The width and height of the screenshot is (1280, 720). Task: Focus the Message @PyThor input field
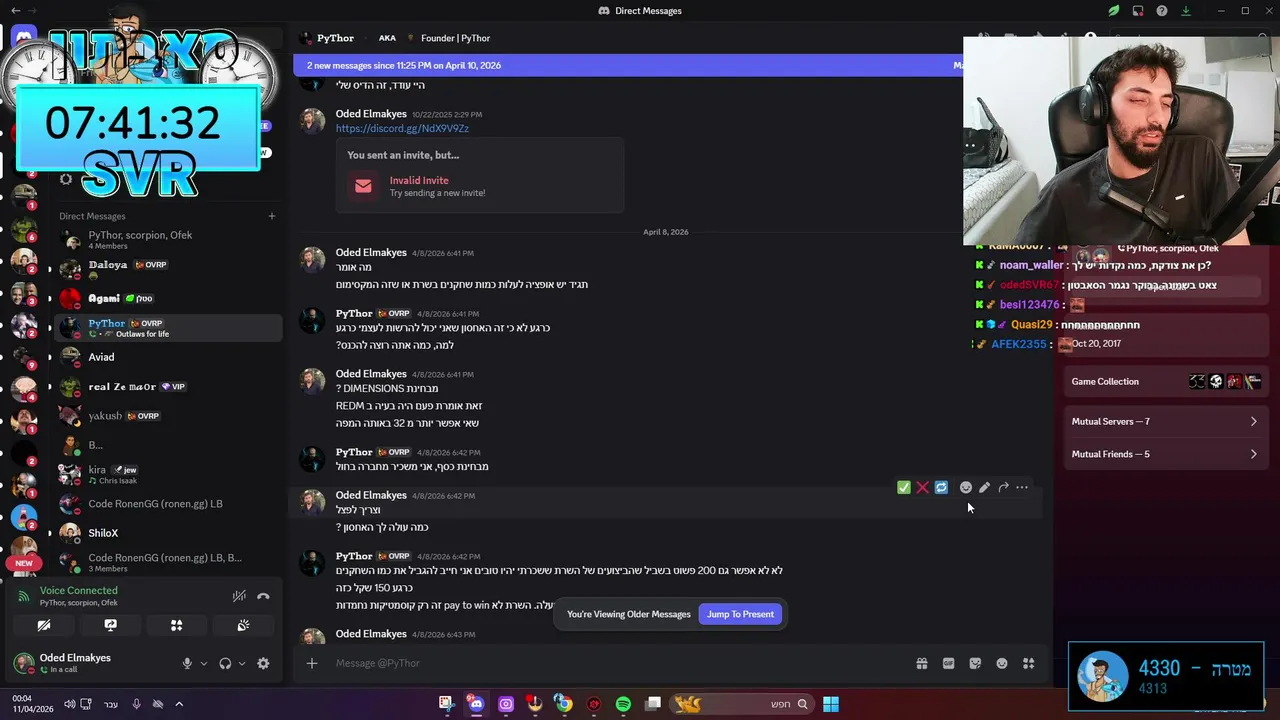tap(620, 663)
